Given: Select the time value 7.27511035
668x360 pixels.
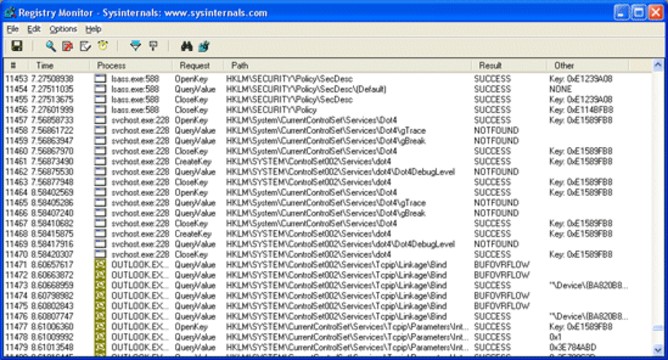Looking at the screenshot, I should point(52,89).
